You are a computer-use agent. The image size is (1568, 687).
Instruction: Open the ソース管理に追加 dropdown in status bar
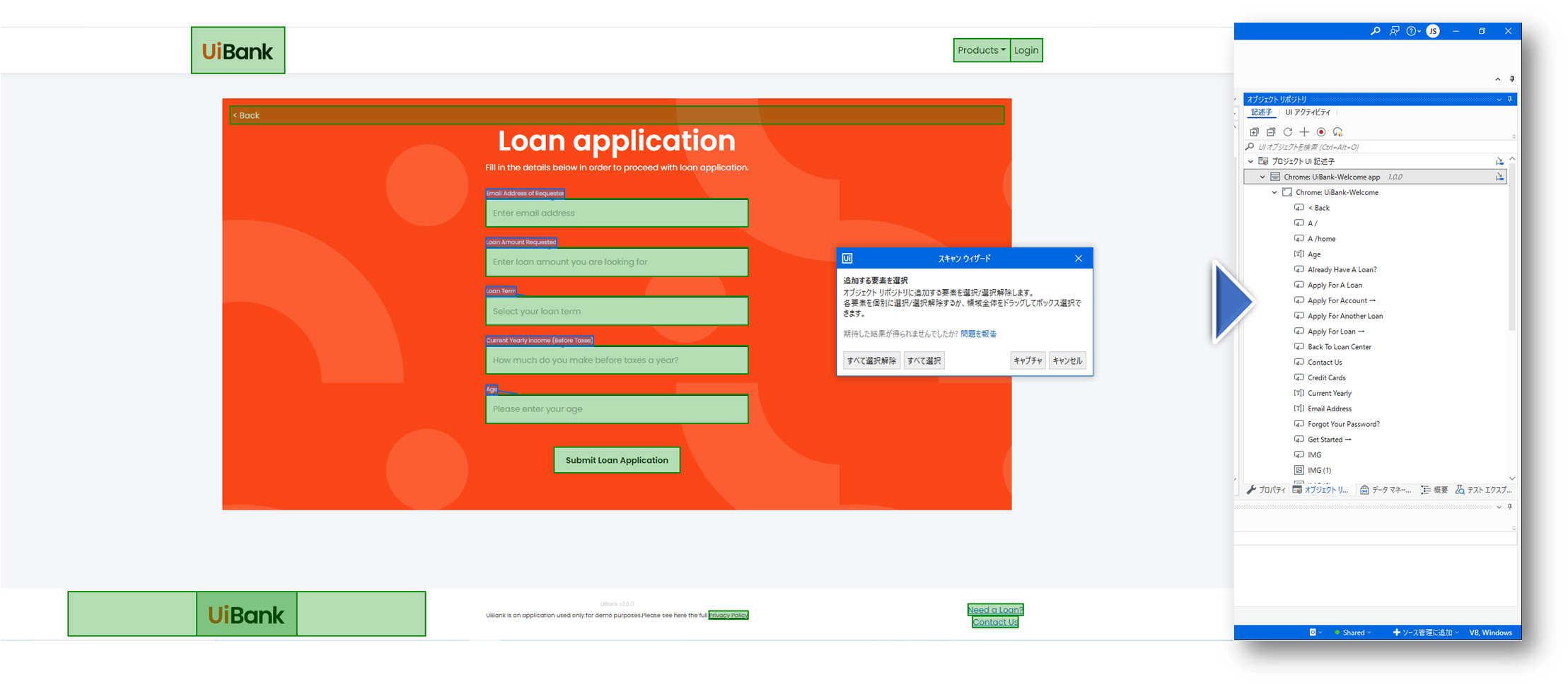(x=1425, y=633)
